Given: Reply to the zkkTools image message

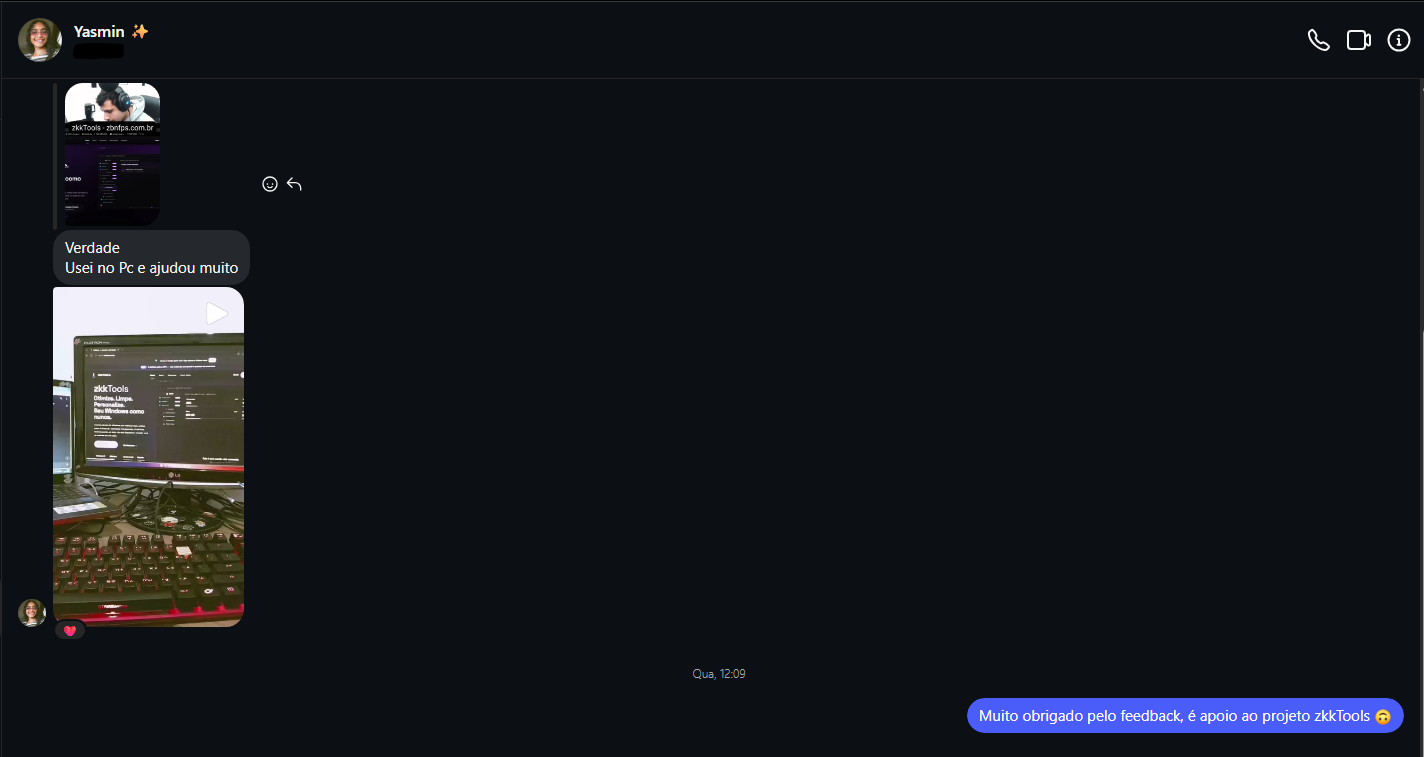Looking at the screenshot, I should click(x=294, y=184).
